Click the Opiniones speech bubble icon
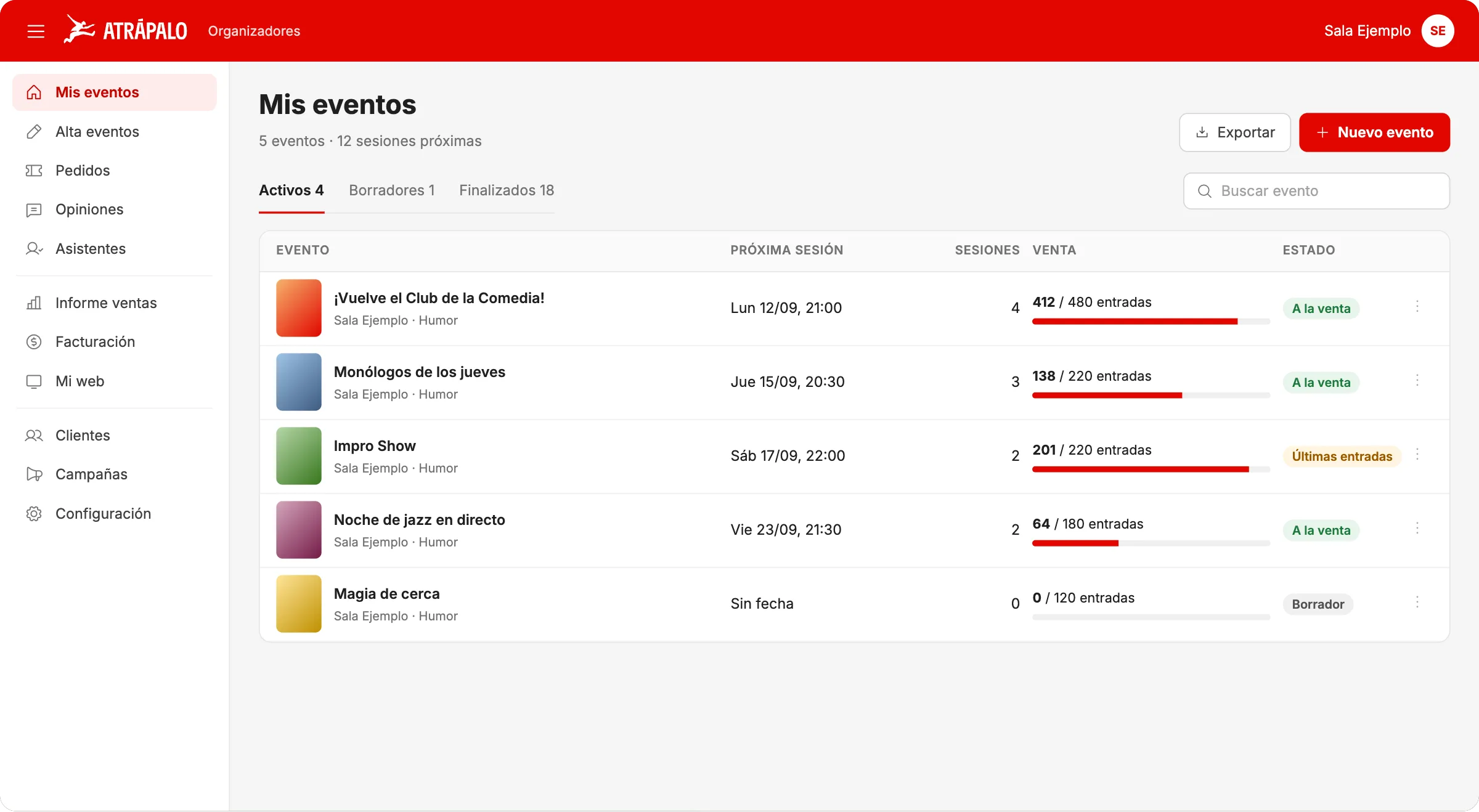The width and height of the screenshot is (1479, 812). (x=34, y=210)
